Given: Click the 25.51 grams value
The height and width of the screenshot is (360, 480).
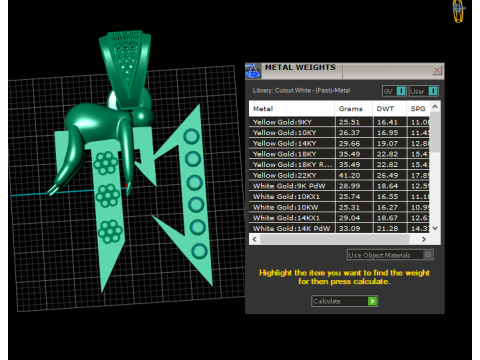Looking at the screenshot, I should coord(349,122).
